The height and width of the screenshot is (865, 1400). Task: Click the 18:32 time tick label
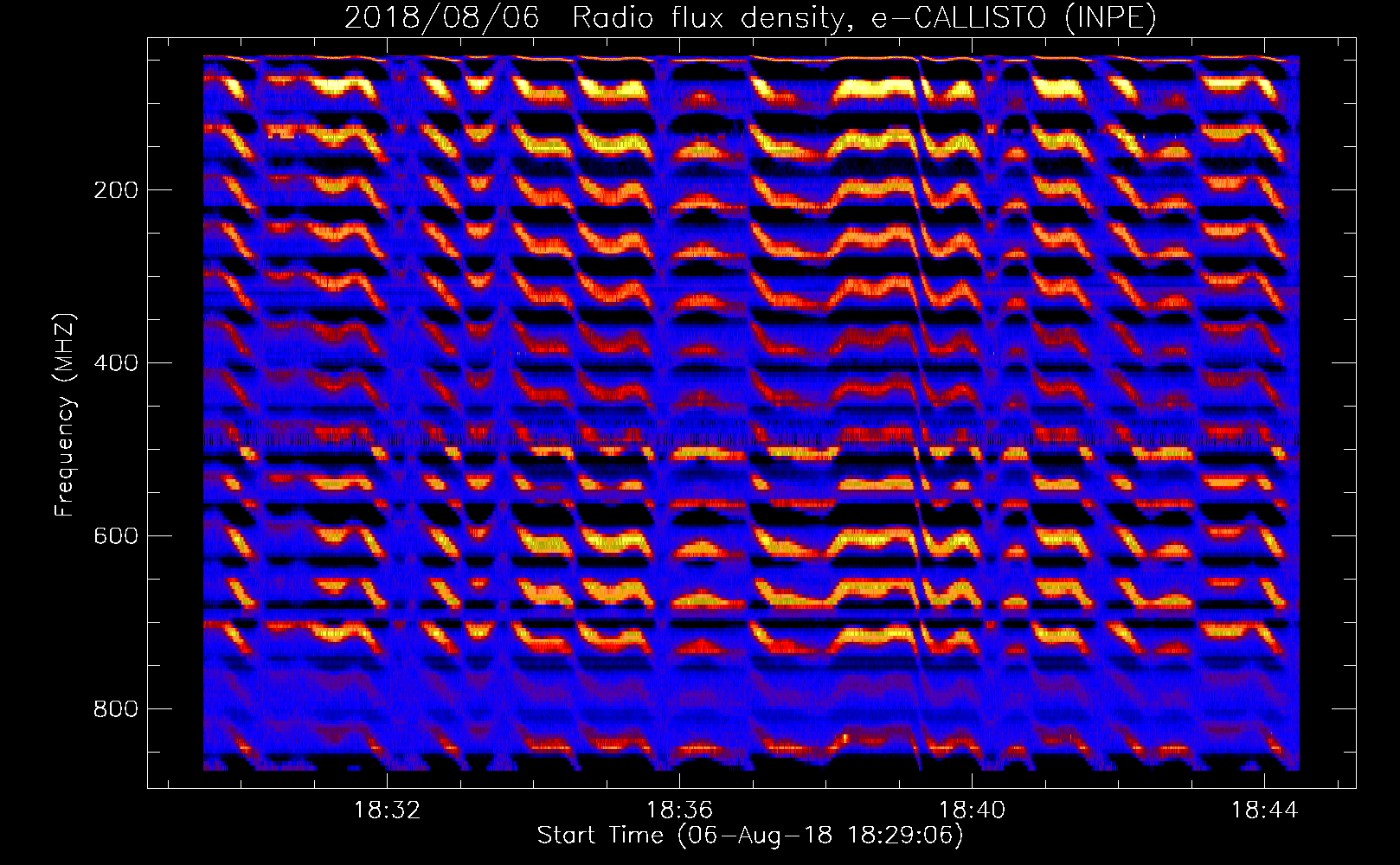[x=387, y=810]
